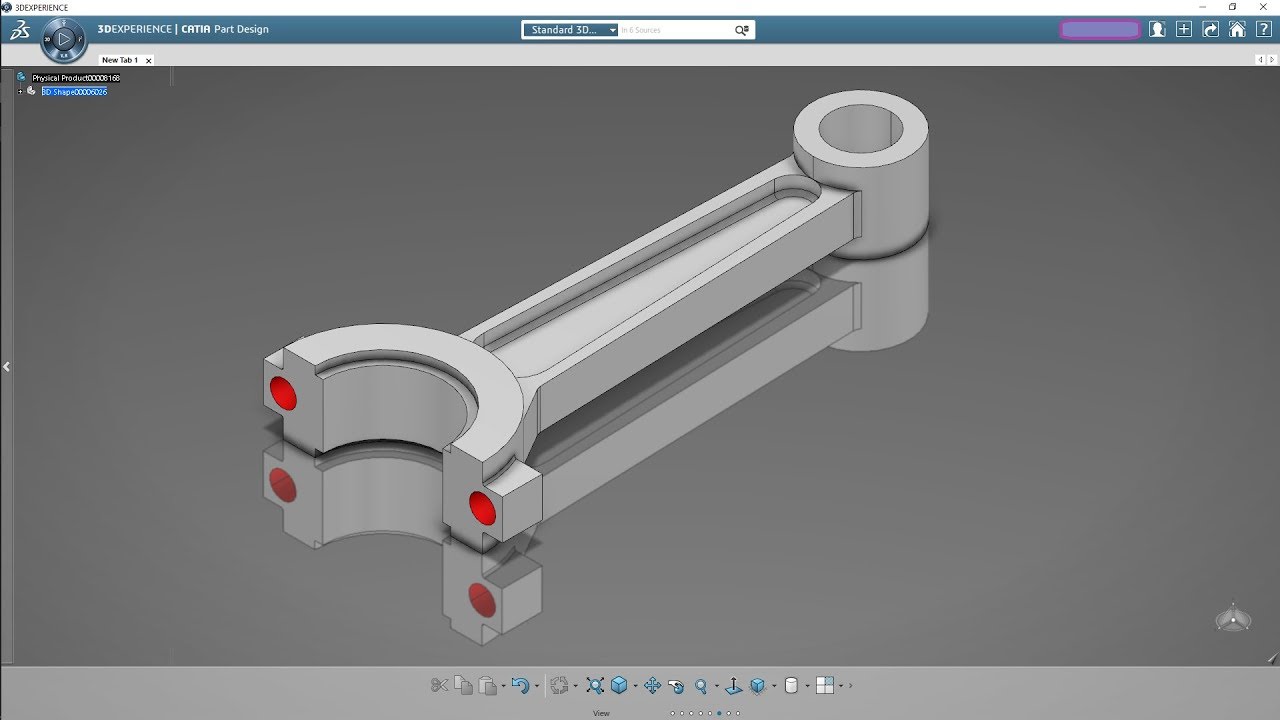Select the View section label
Image resolution: width=1280 pixels, height=720 pixels.
click(601, 713)
